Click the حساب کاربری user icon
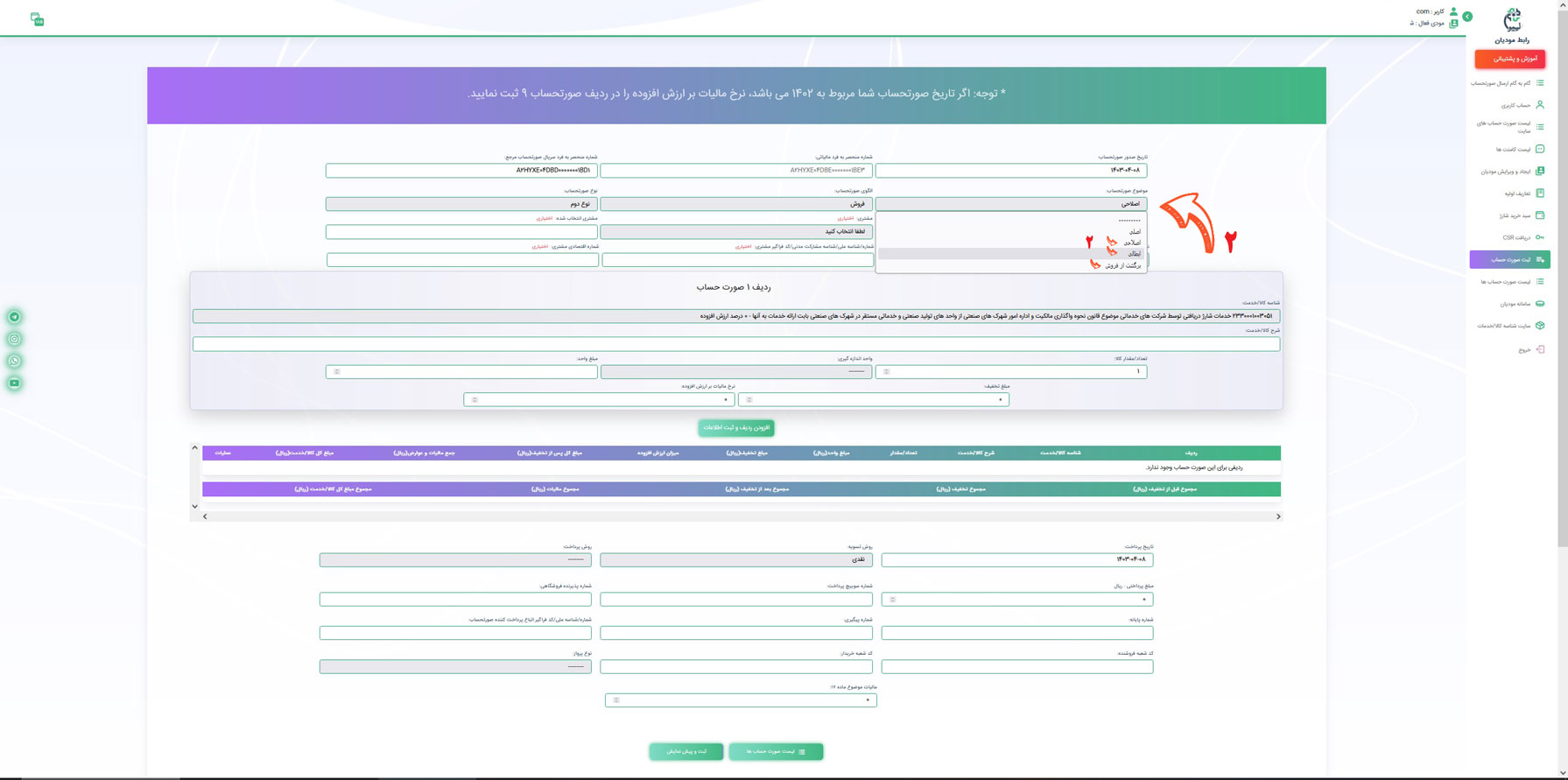Viewport: 1568px width, 780px height. [1540, 105]
